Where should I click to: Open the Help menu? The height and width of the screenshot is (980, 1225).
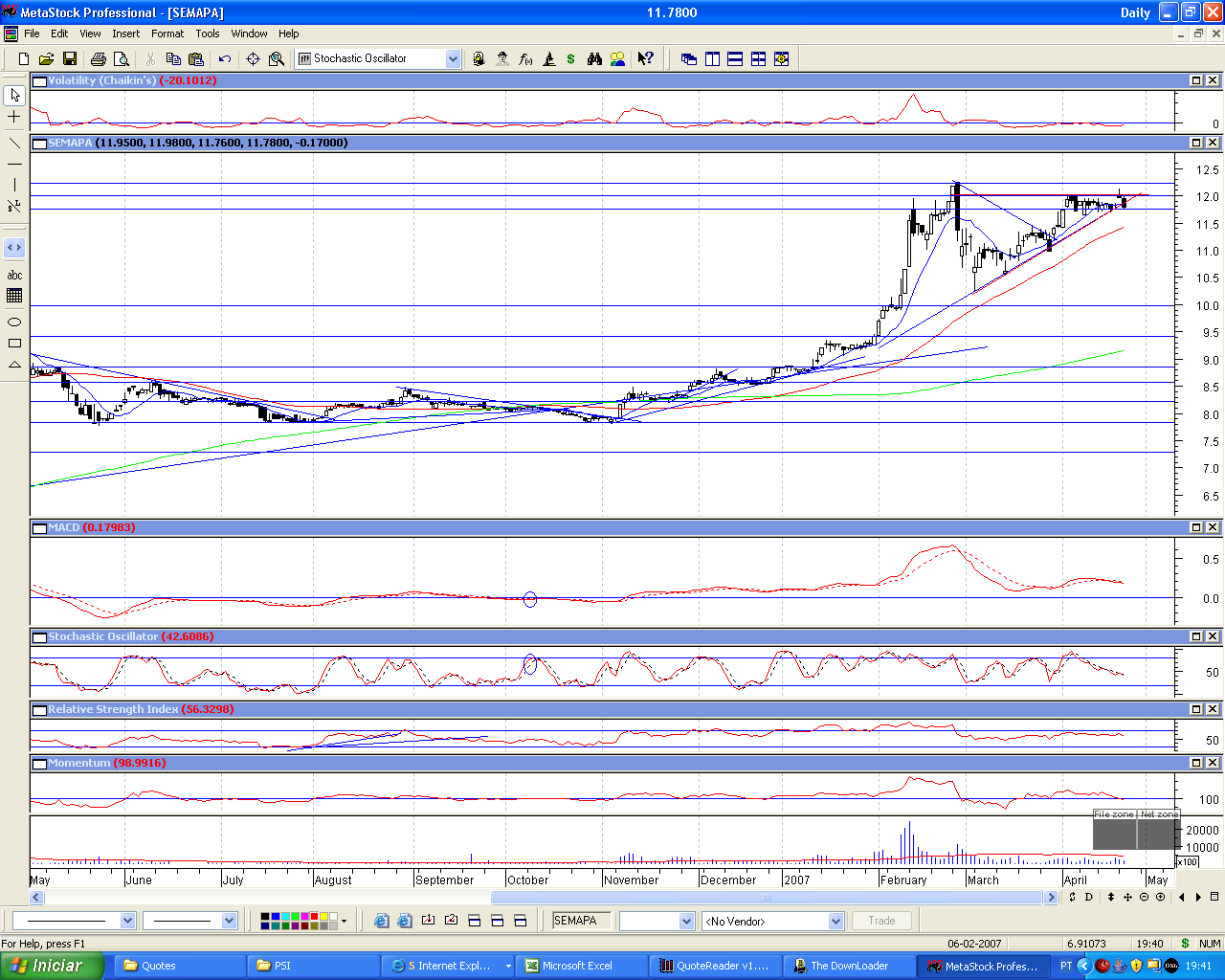289,33
